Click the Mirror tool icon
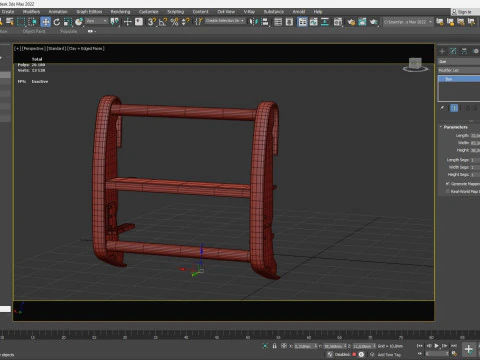Viewport: 480px width, 360px height. (254, 22)
